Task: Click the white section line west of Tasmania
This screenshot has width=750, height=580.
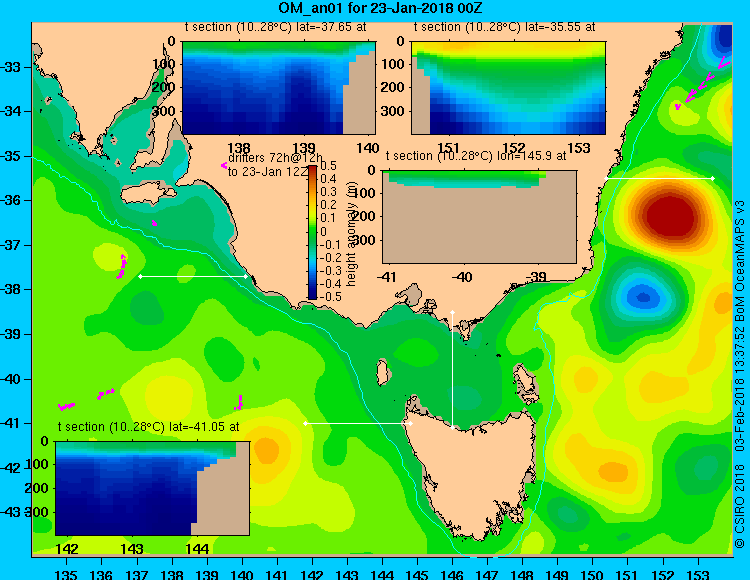Action: tap(358, 424)
